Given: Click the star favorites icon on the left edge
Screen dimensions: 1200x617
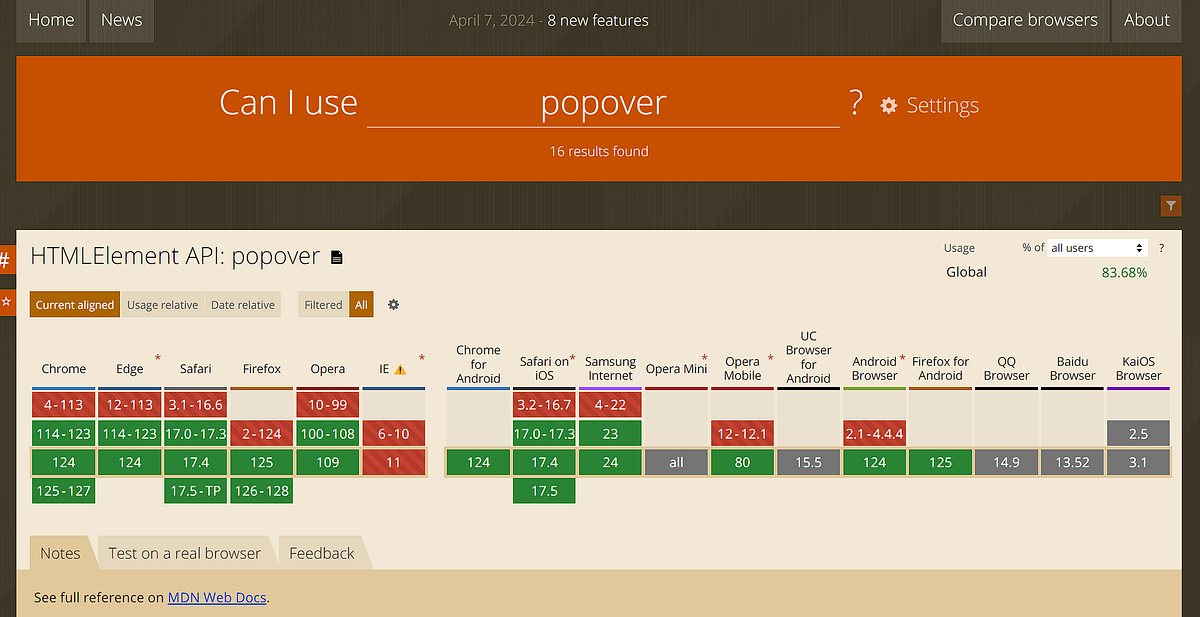Looking at the screenshot, I should point(7,300).
